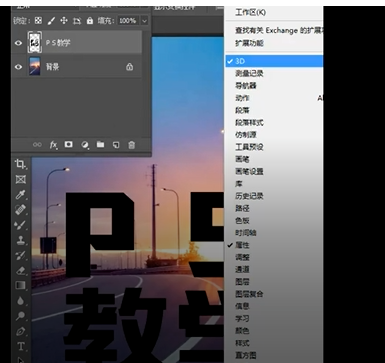The width and height of the screenshot is (385, 363).
Task: Select the History Brush tool
Action: pos(21,255)
